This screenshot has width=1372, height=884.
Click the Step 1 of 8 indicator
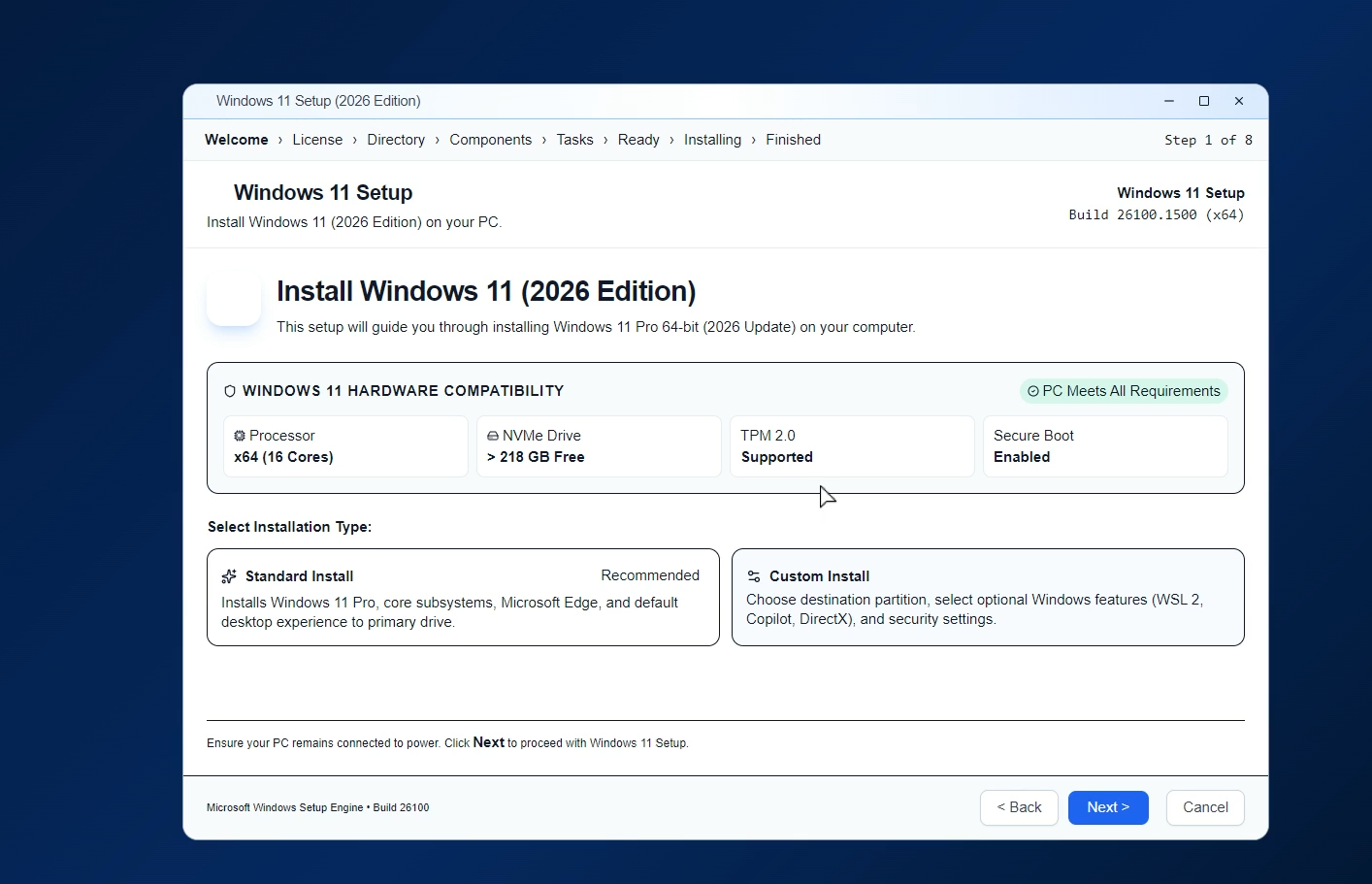tap(1208, 140)
